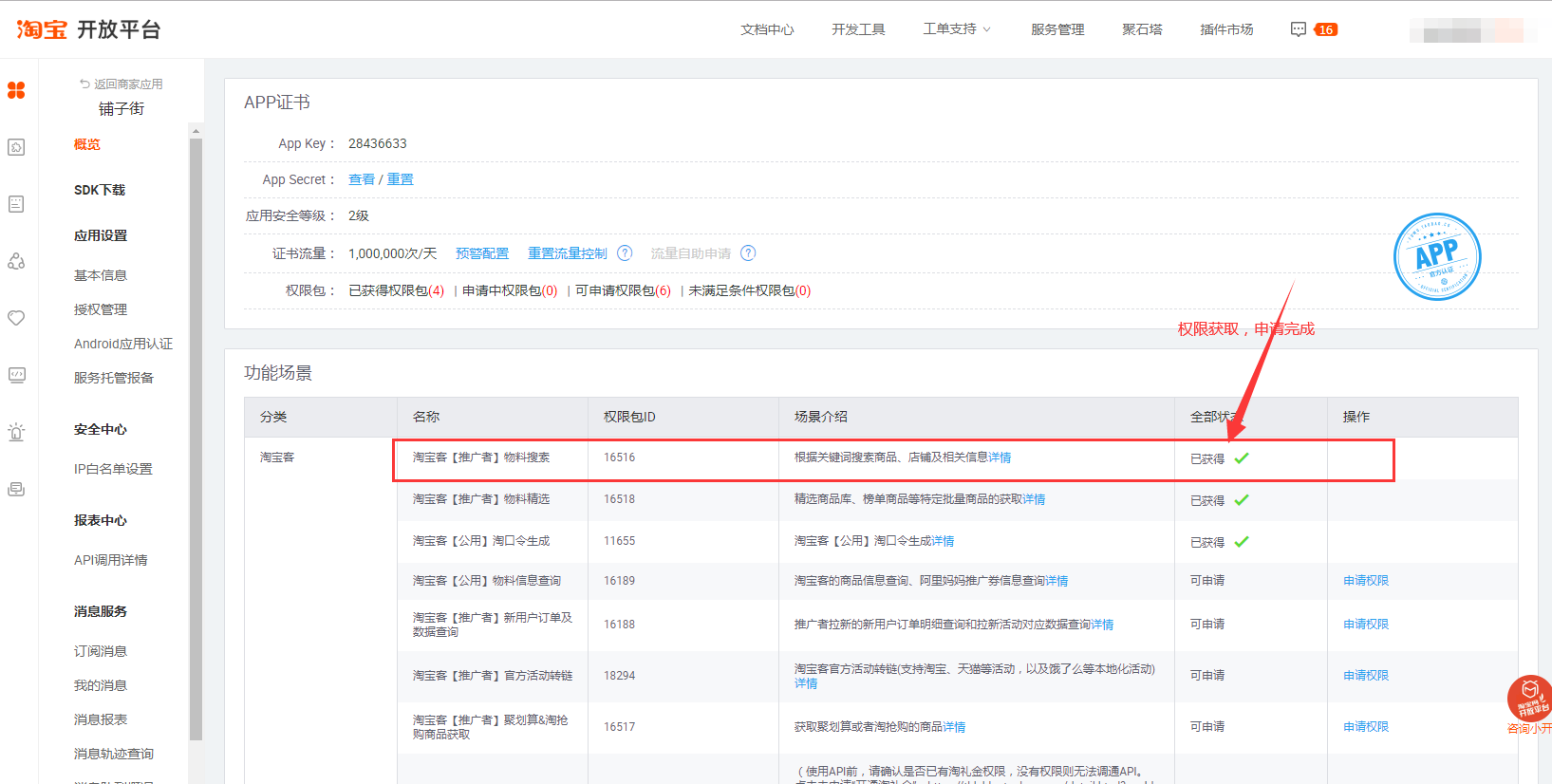
Task: Open the alarm light sidebar icon
Action: pos(16,432)
